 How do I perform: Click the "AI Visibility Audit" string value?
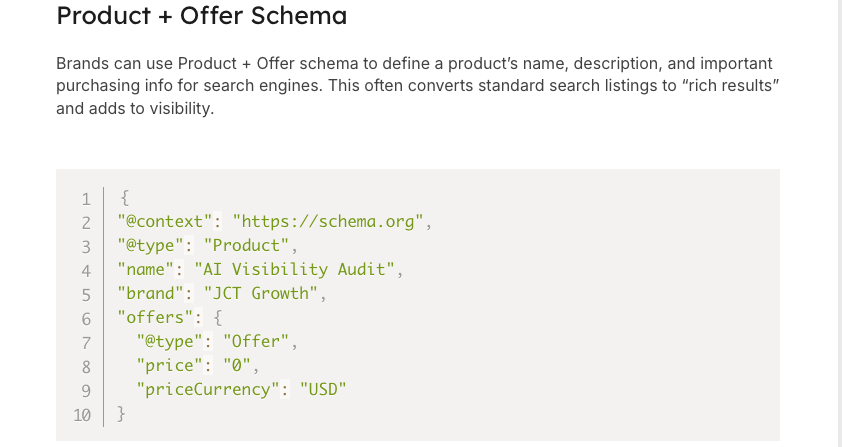point(298,269)
